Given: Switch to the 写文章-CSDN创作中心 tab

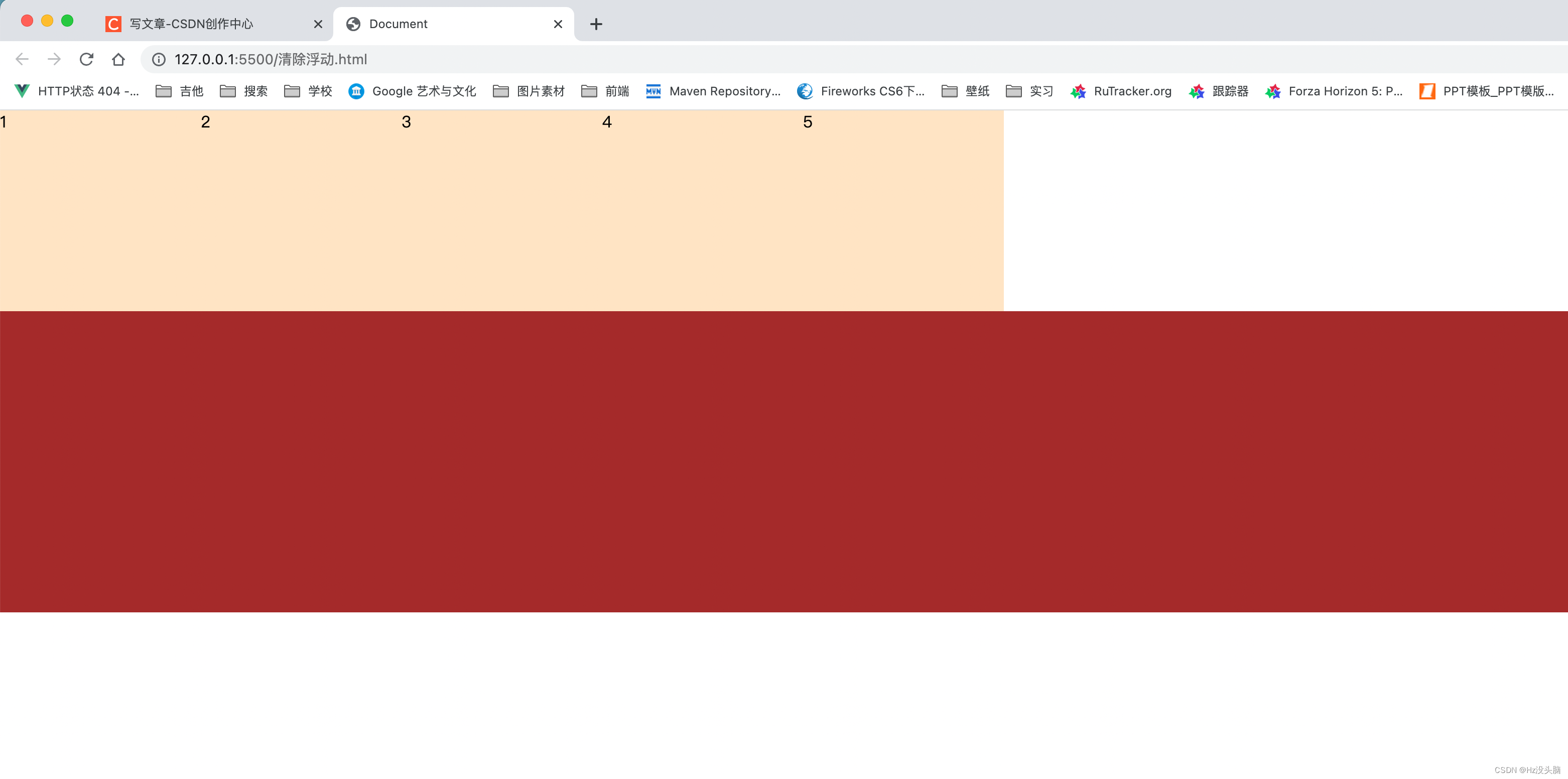Looking at the screenshot, I should pyautogui.click(x=191, y=24).
